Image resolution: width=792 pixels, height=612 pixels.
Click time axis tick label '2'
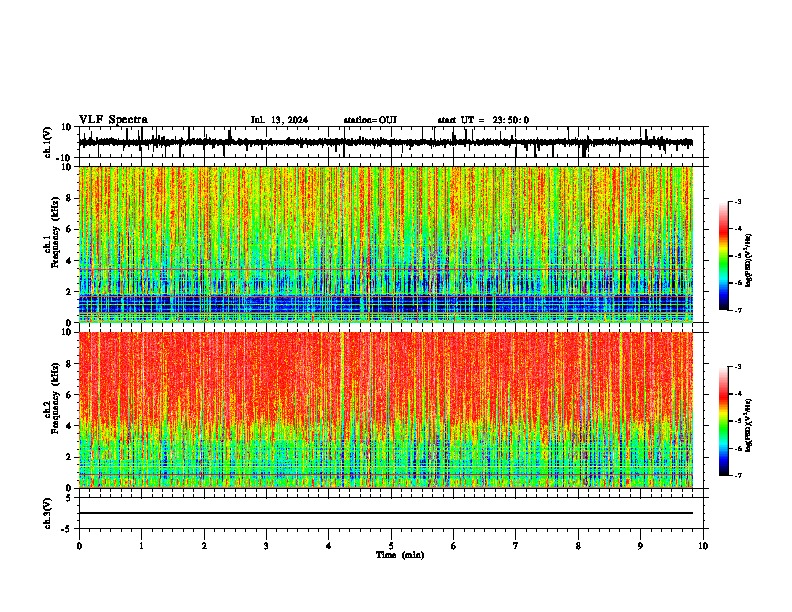click(204, 546)
